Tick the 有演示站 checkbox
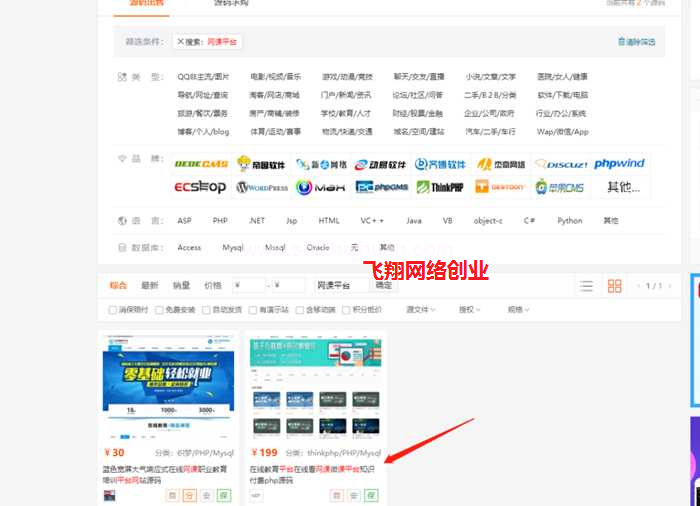 (253, 309)
